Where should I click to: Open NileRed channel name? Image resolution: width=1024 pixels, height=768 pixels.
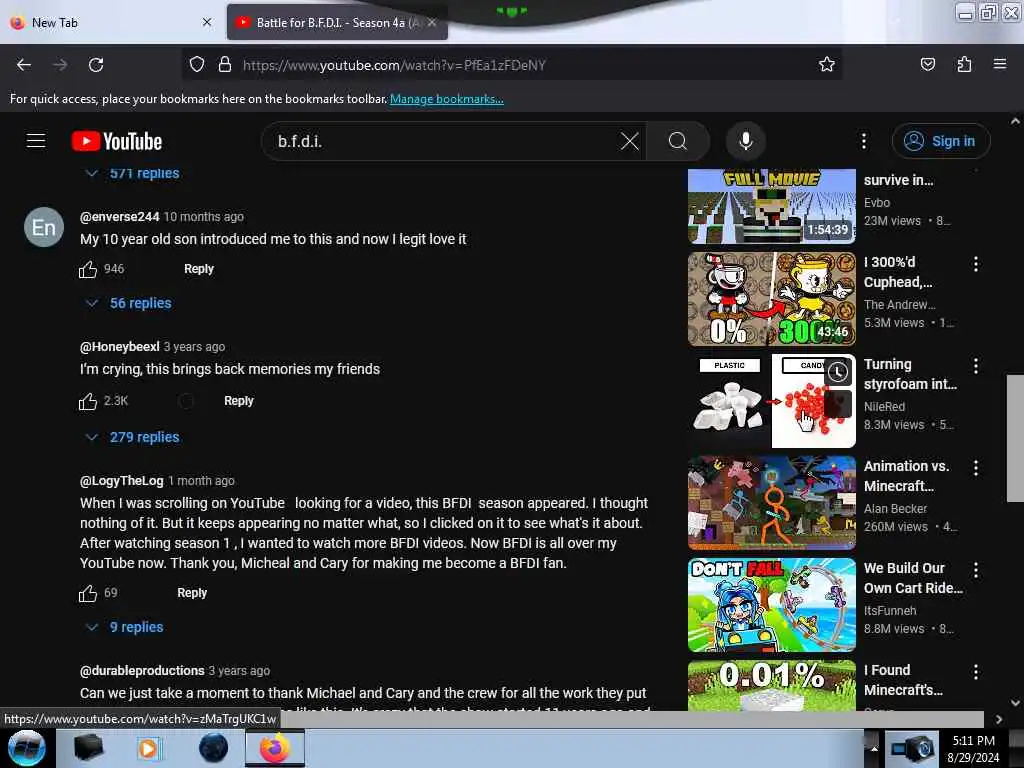(x=884, y=407)
